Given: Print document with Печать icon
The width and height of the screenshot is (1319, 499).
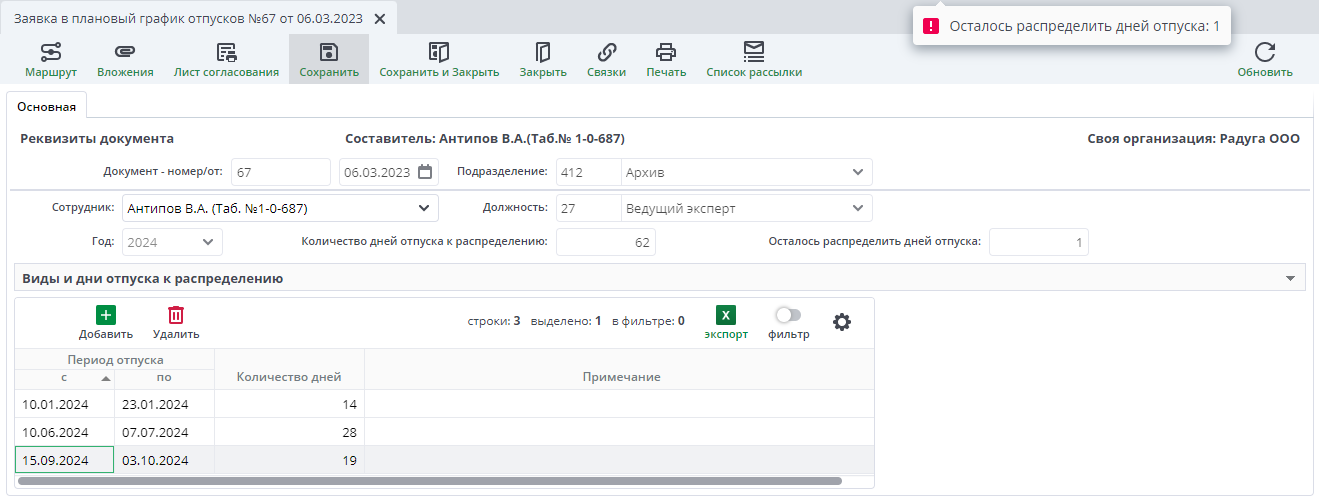Looking at the screenshot, I should coord(666,59).
